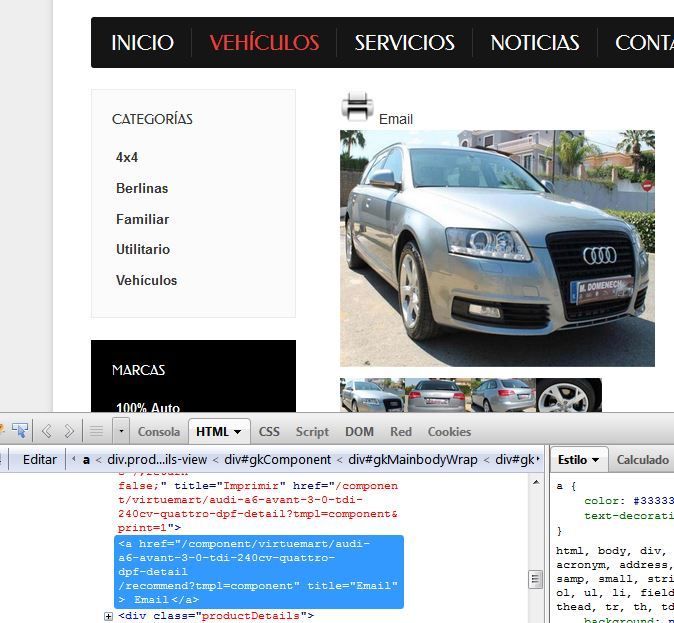Image resolution: width=674 pixels, height=623 pixels.
Task: Open the Estilo tab dropdown arrow
Action: pos(596,460)
